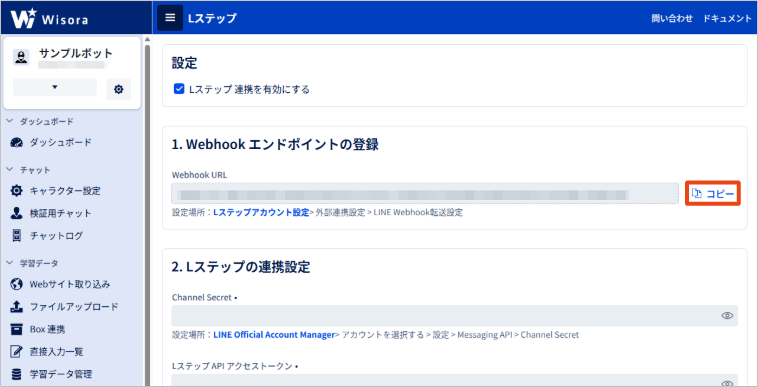Click the チャットログ icon
This screenshot has height=387, width=758.
pos(16,236)
